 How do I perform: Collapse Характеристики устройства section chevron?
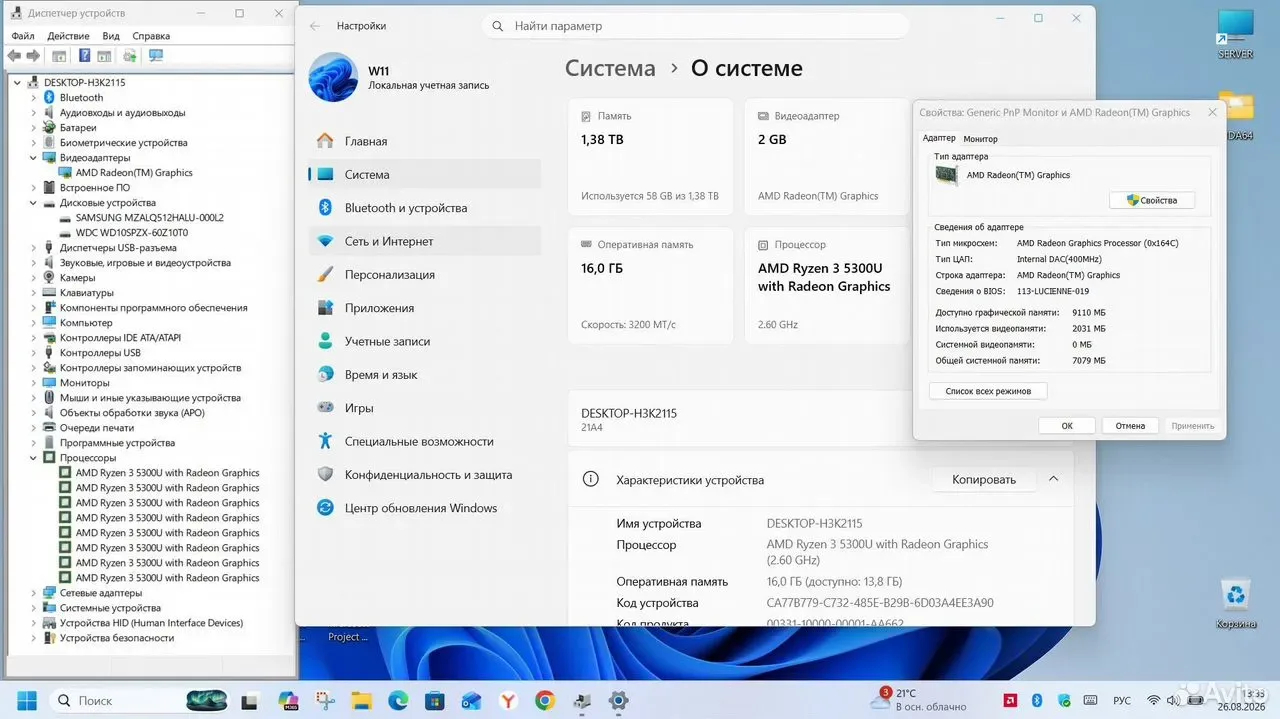(1053, 480)
